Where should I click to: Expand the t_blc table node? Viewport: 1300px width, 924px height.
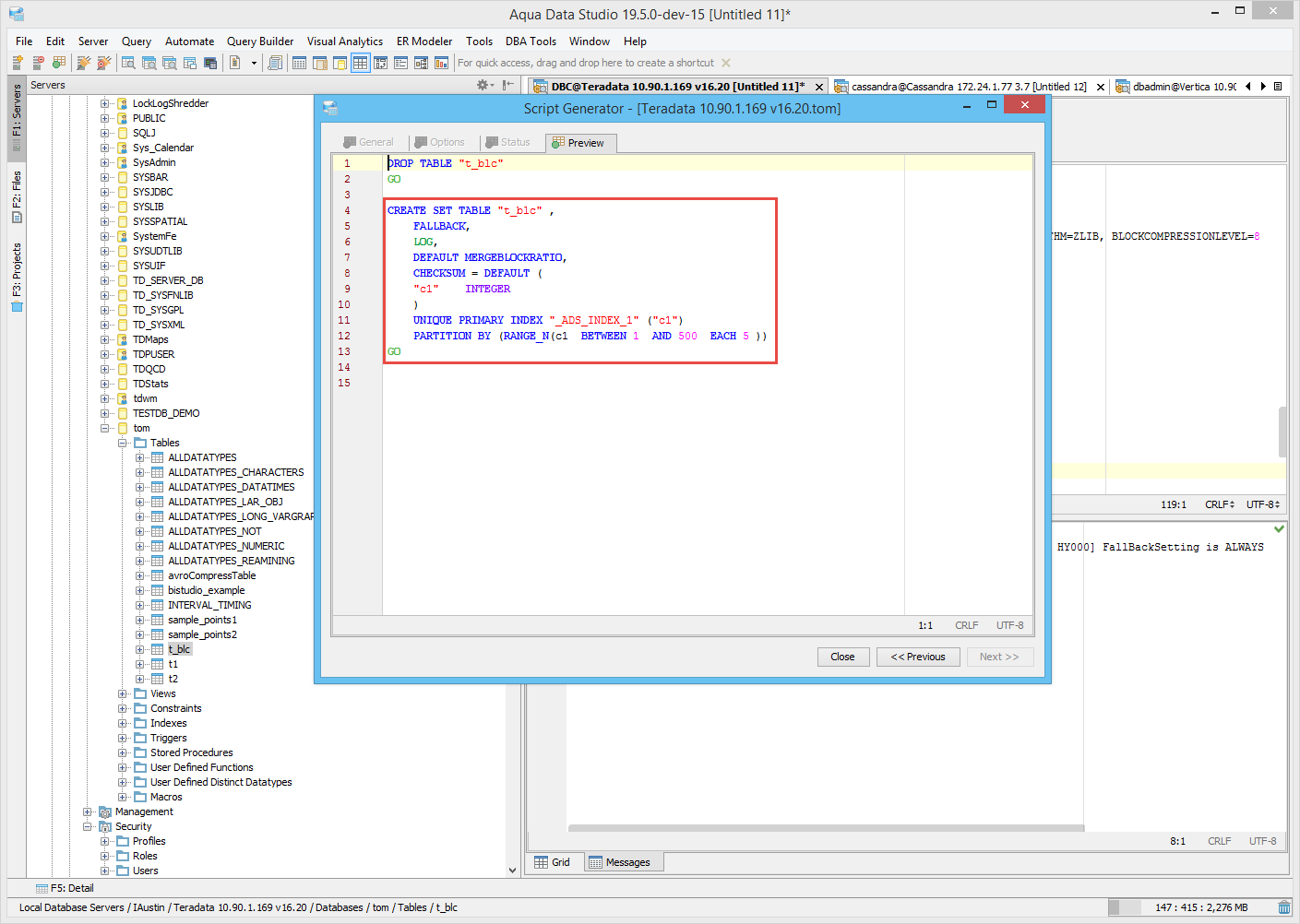[x=139, y=649]
